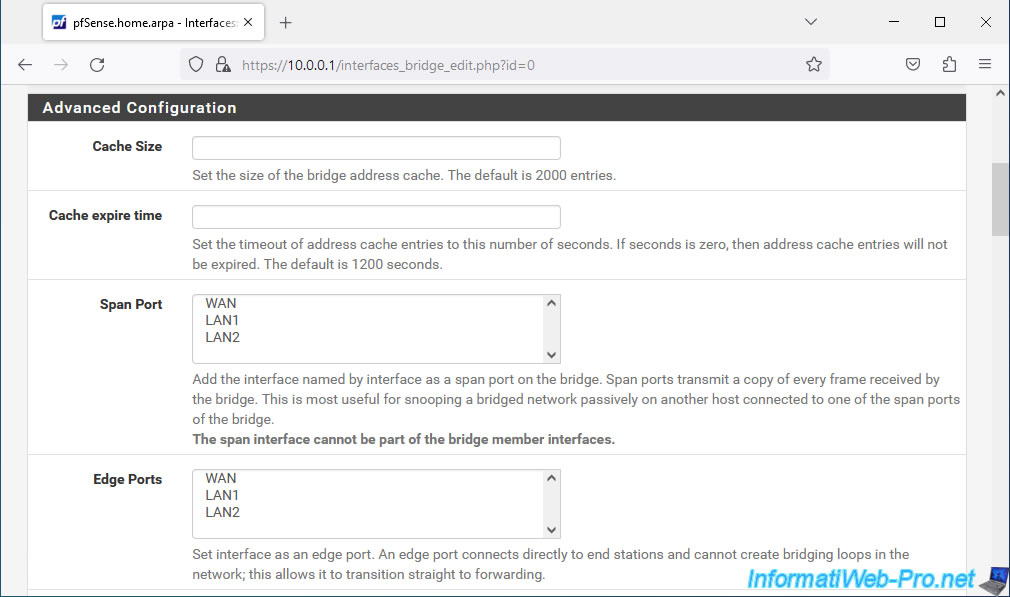This screenshot has width=1010, height=597.
Task: Open the extensions puzzle icon
Action: [x=949, y=64]
